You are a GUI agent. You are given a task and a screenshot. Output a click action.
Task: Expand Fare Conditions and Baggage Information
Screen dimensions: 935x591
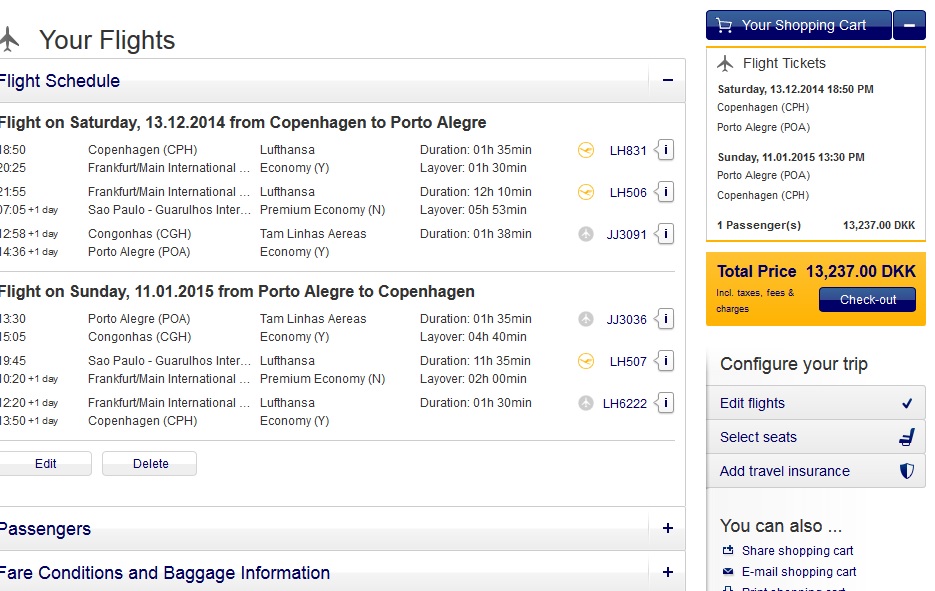tap(667, 573)
